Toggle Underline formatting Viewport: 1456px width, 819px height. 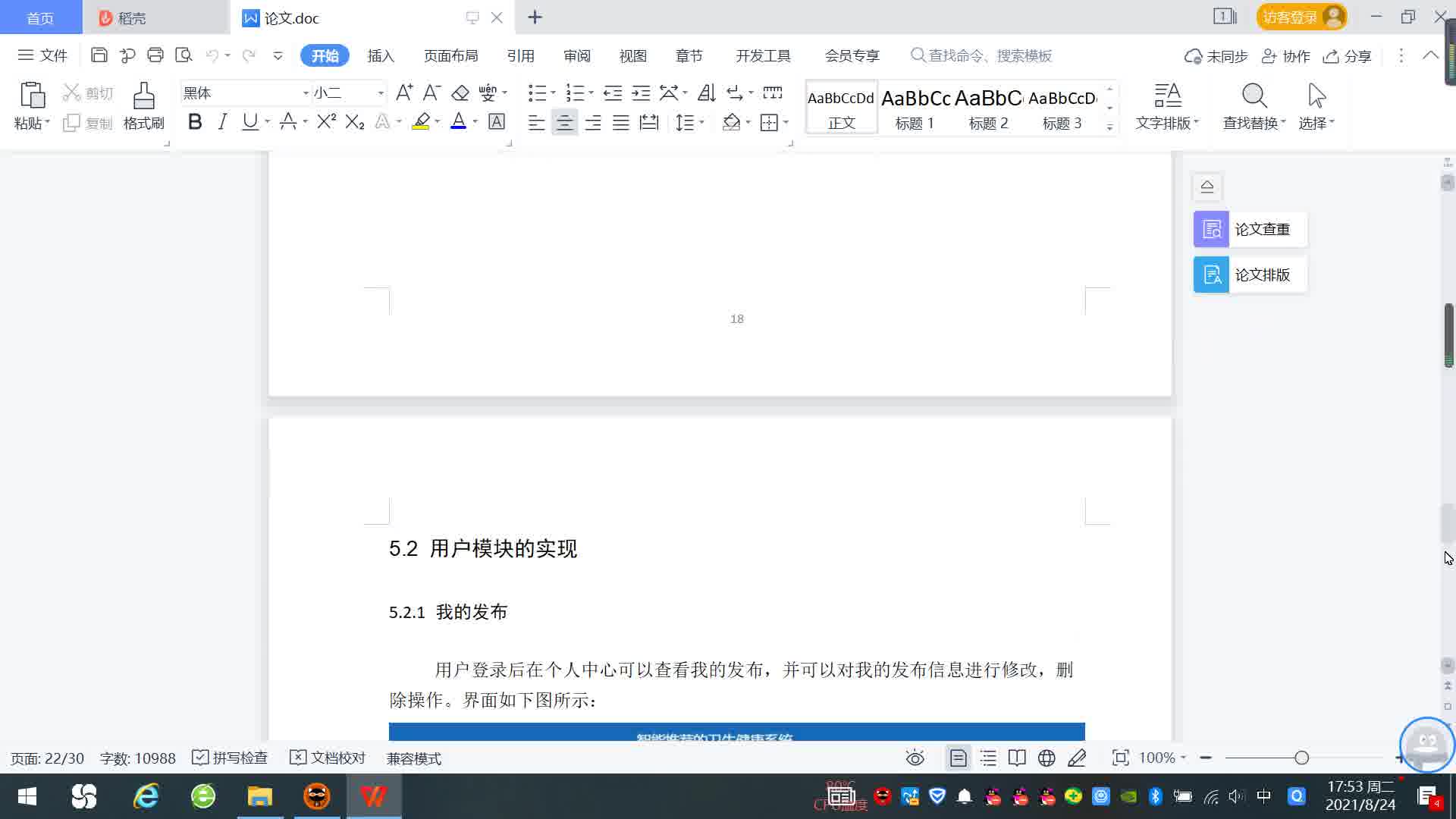pyautogui.click(x=249, y=121)
